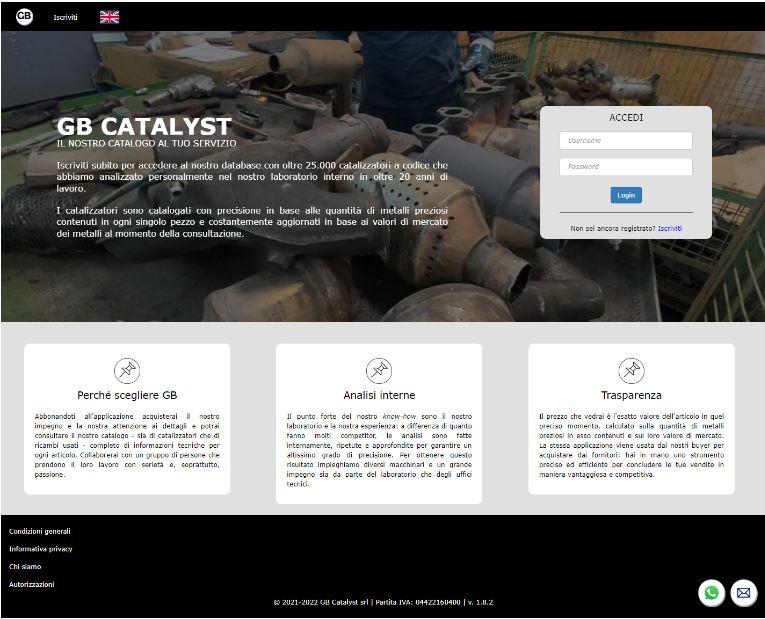765x619 pixels.
Task: Follow the Iscriviti link under the login form
Action: pos(670,228)
